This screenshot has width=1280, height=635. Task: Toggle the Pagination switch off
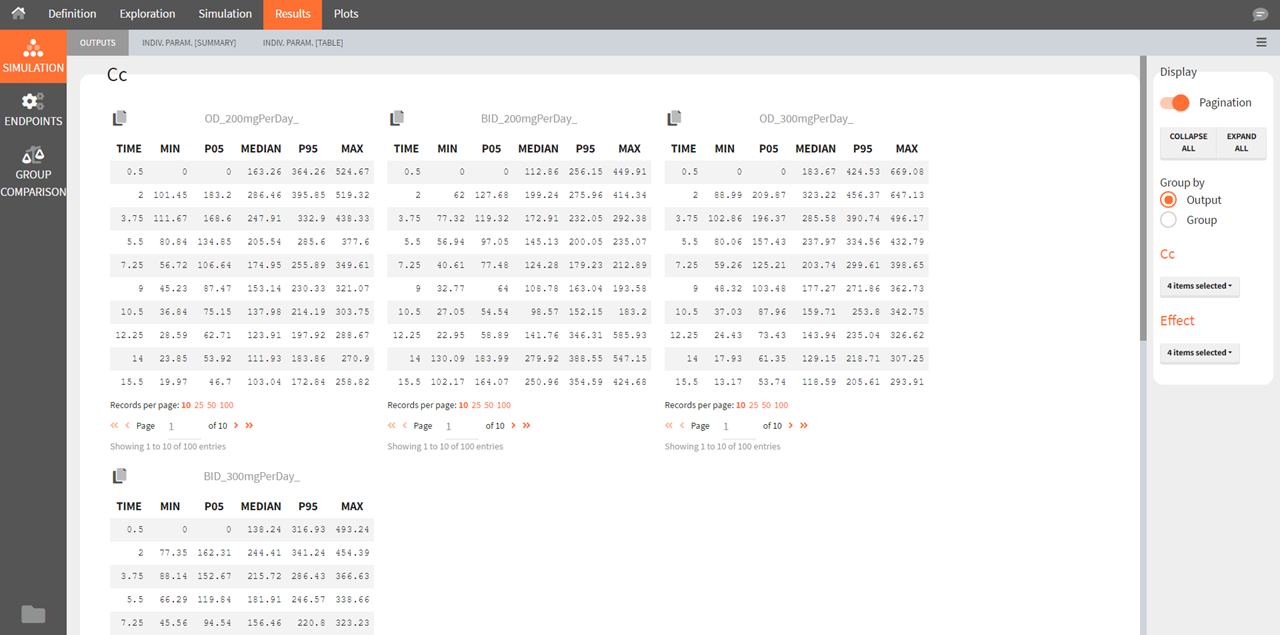tap(1175, 102)
